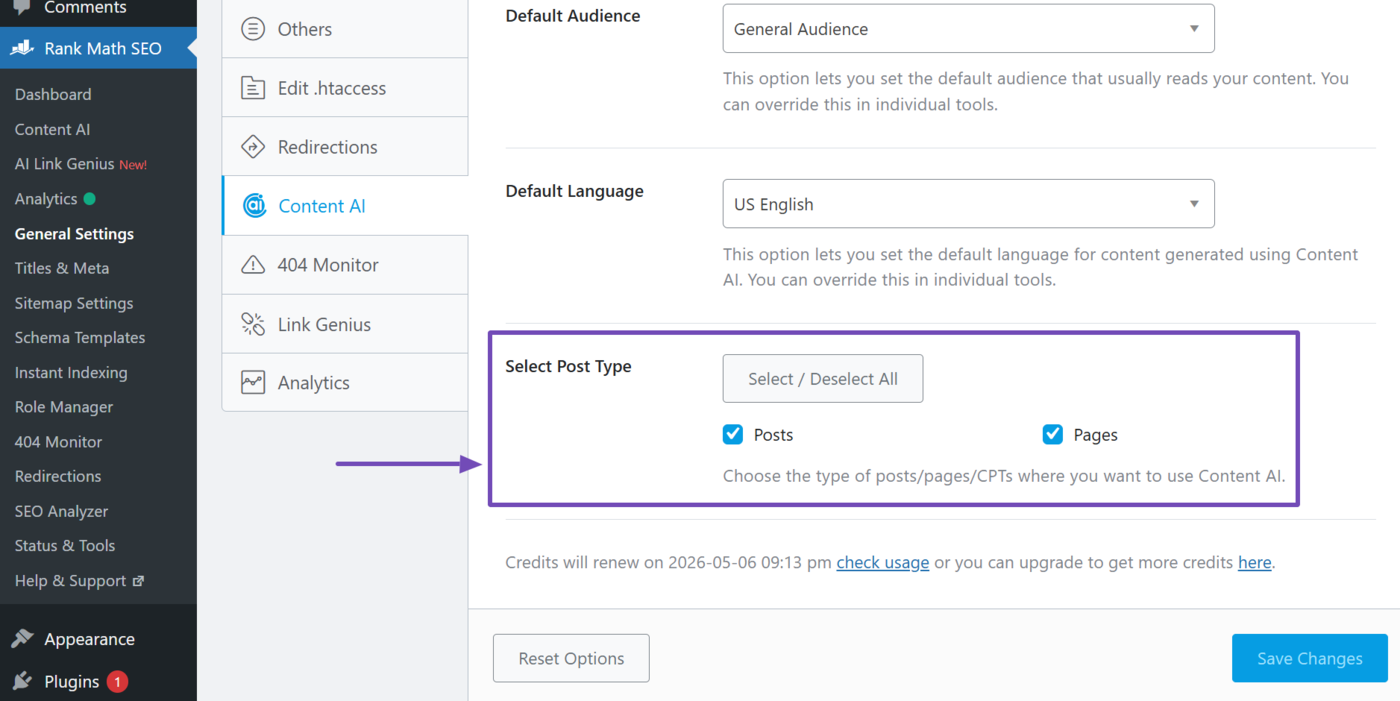
Task: Open the Rank Math SEO menu
Action: (x=98, y=48)
